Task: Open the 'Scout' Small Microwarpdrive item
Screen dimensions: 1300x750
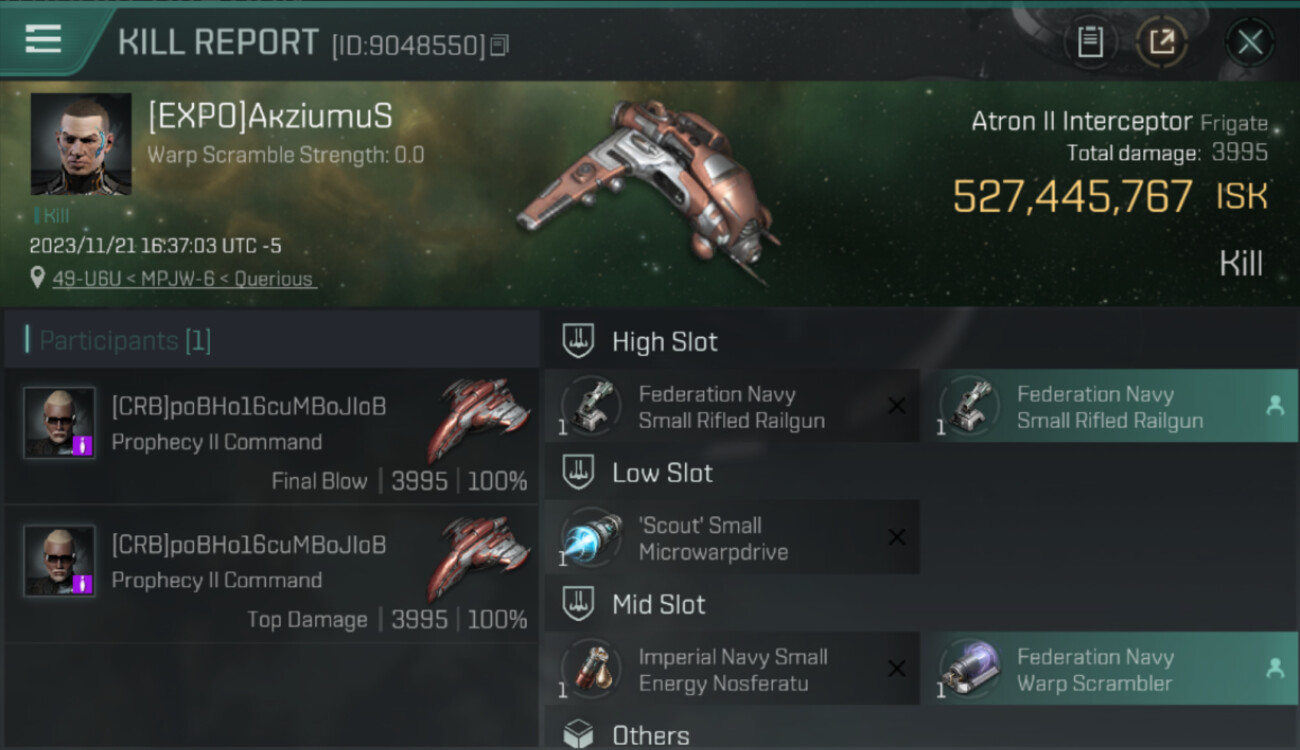Action: tap(732, 538)
